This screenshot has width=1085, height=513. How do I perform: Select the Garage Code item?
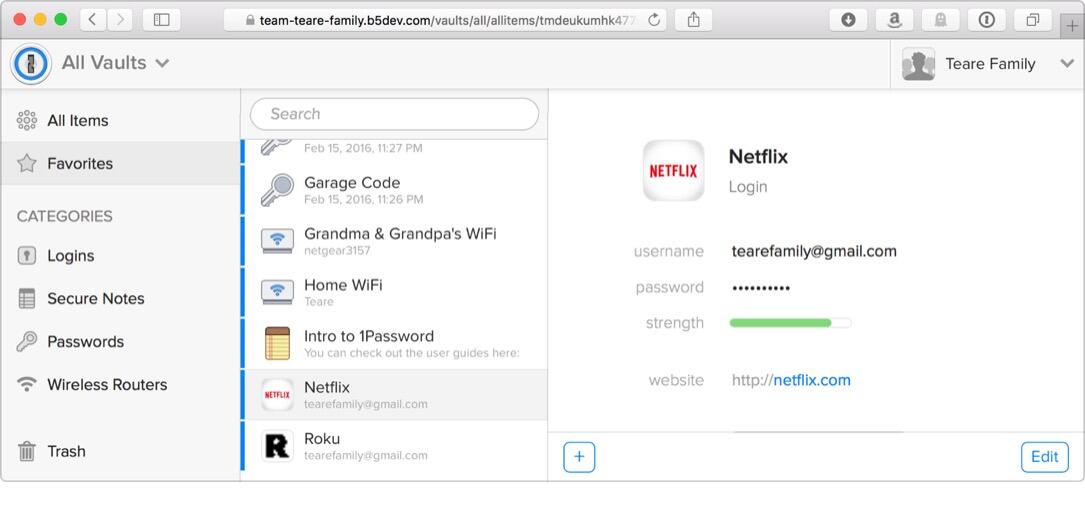click(x=394, y=190)
